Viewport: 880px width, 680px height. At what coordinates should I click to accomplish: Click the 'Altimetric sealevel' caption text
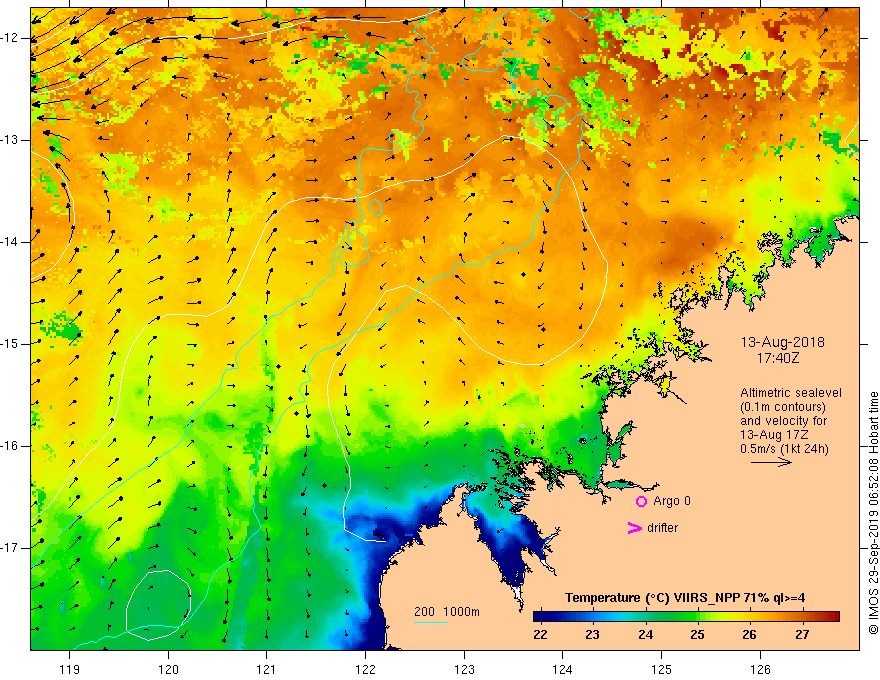(791, 393)
